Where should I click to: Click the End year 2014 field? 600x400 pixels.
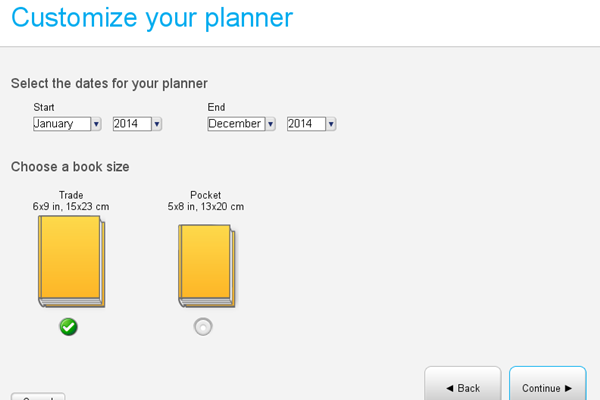tap(306, 124)
